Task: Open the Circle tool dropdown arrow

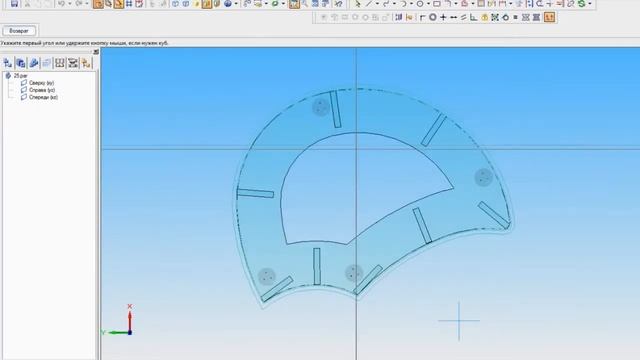Action: click(x=428, y=4)
